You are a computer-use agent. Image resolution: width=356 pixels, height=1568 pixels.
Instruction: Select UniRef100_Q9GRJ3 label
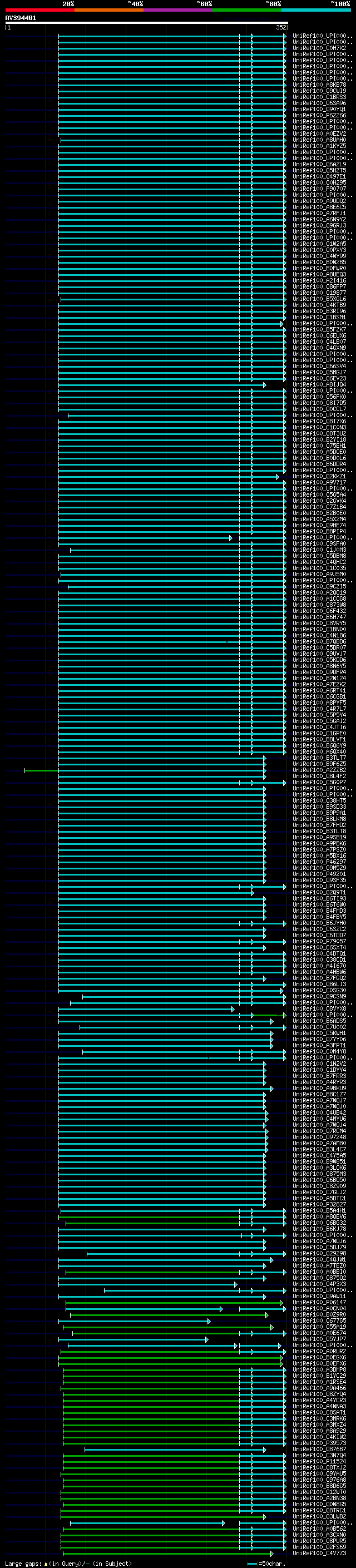(319, 225)
